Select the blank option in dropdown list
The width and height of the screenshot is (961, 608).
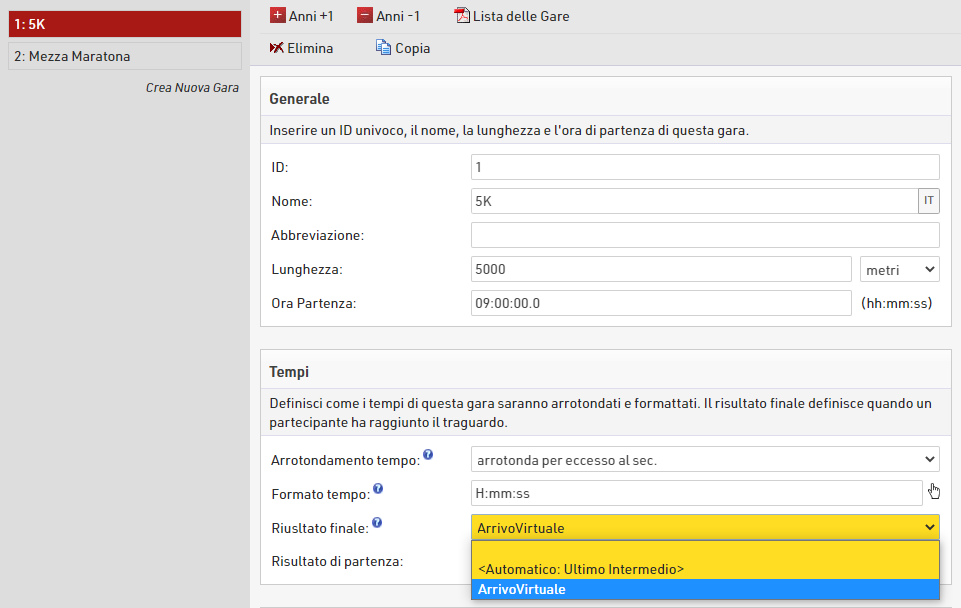(x=704, y=550)
